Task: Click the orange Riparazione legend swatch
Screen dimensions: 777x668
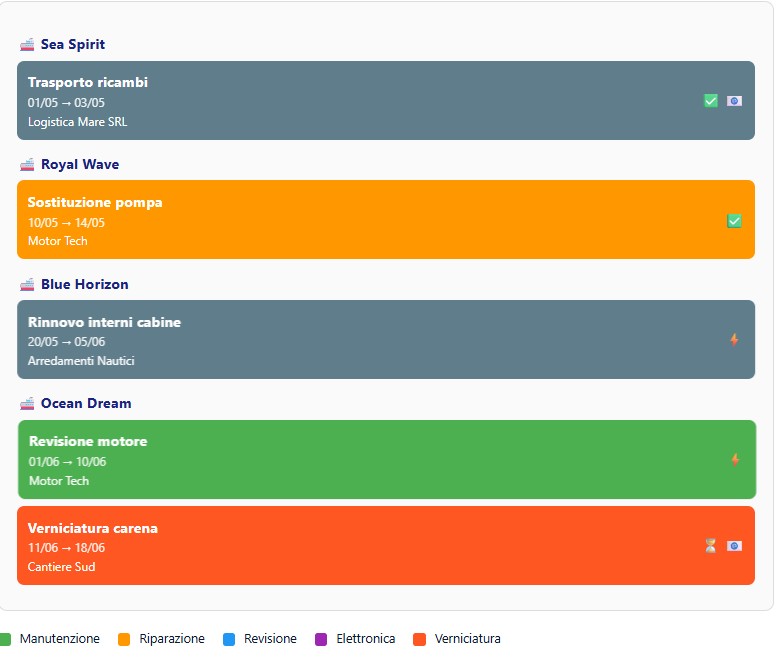Action: pos(124,639)
